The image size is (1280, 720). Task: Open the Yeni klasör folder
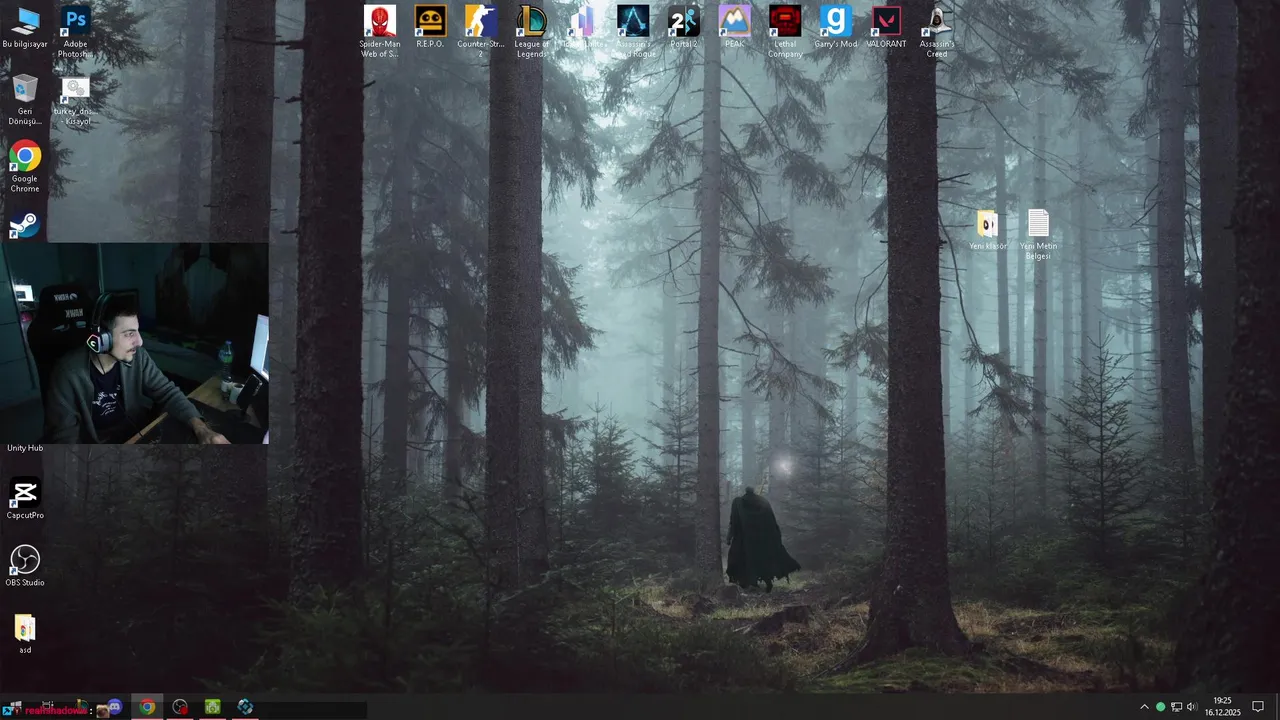point(987,229)
